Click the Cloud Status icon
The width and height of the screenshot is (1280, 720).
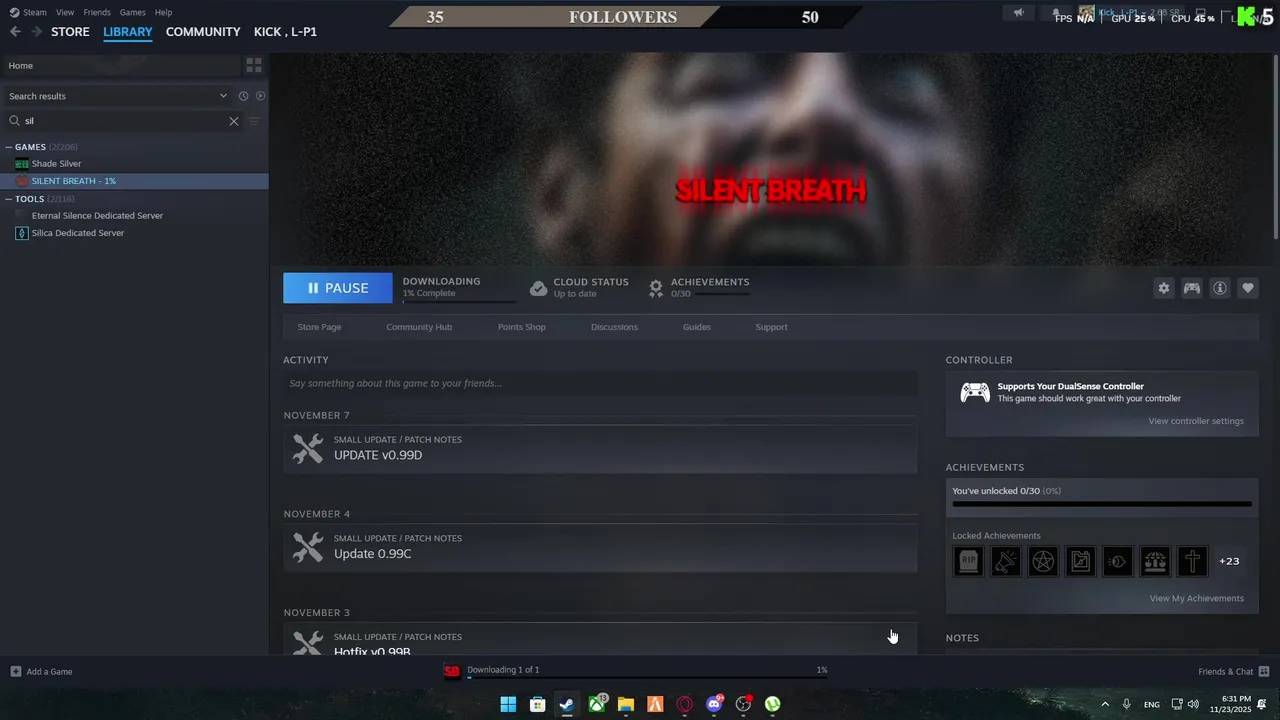(x=538, y=288)
